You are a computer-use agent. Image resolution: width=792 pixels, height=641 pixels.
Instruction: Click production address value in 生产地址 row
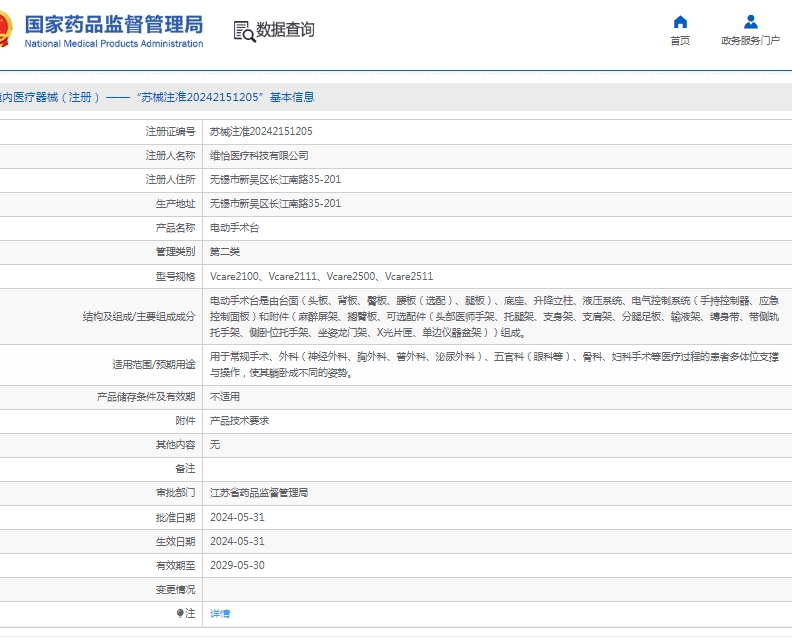coord(275,204)
